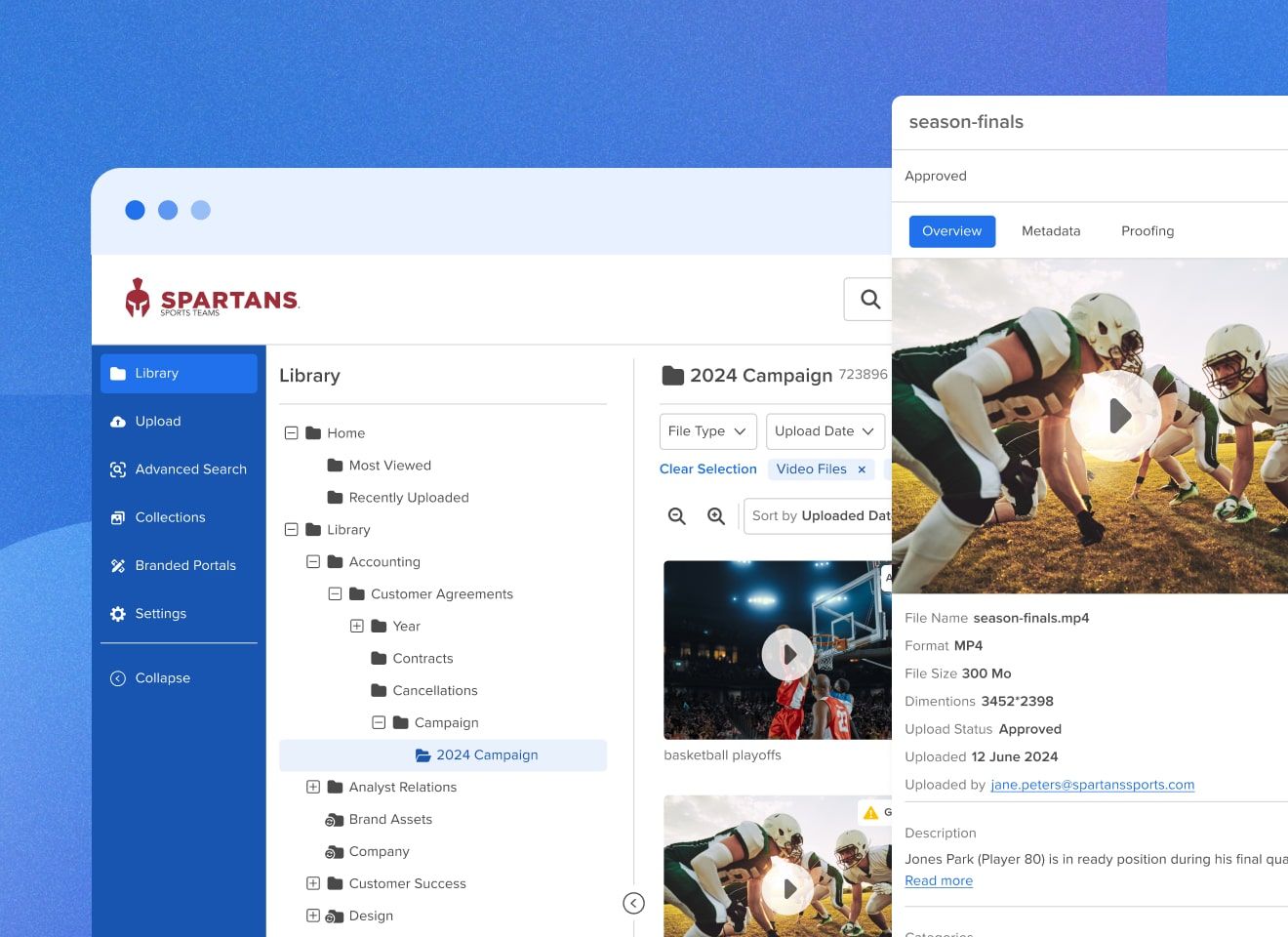Open the Sort by Uploaded Date dropdown
1288x937 pixels.
coord(818,515)
